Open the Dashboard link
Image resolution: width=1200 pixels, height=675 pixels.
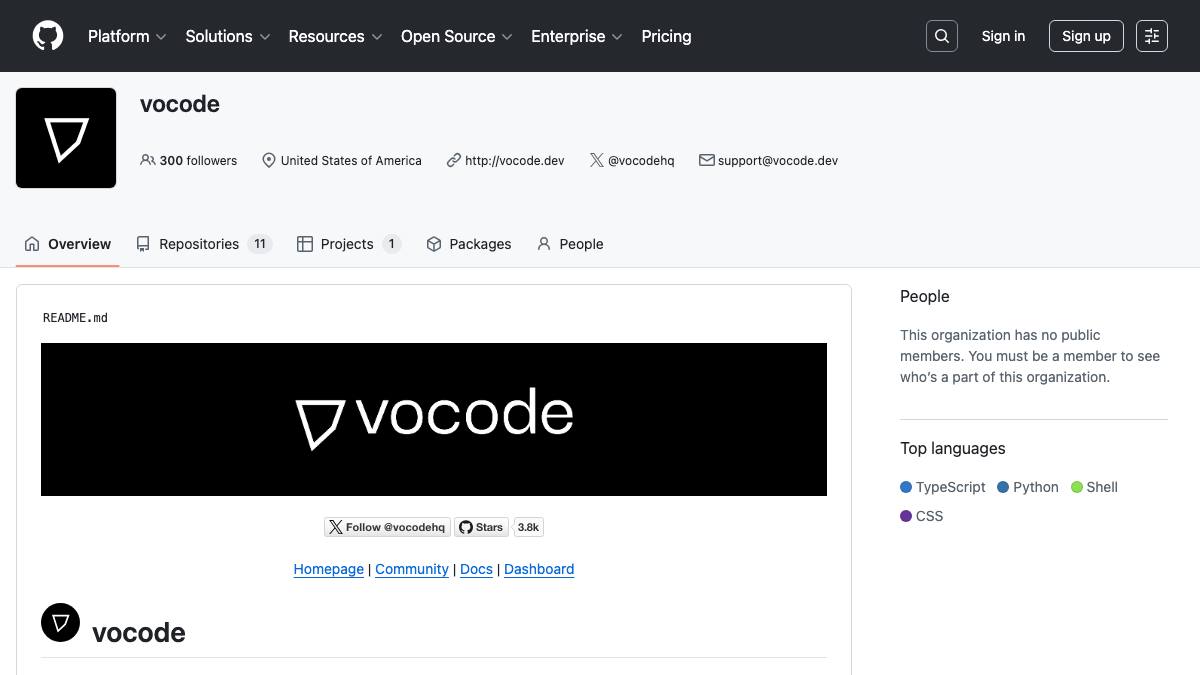coord(539,569)
